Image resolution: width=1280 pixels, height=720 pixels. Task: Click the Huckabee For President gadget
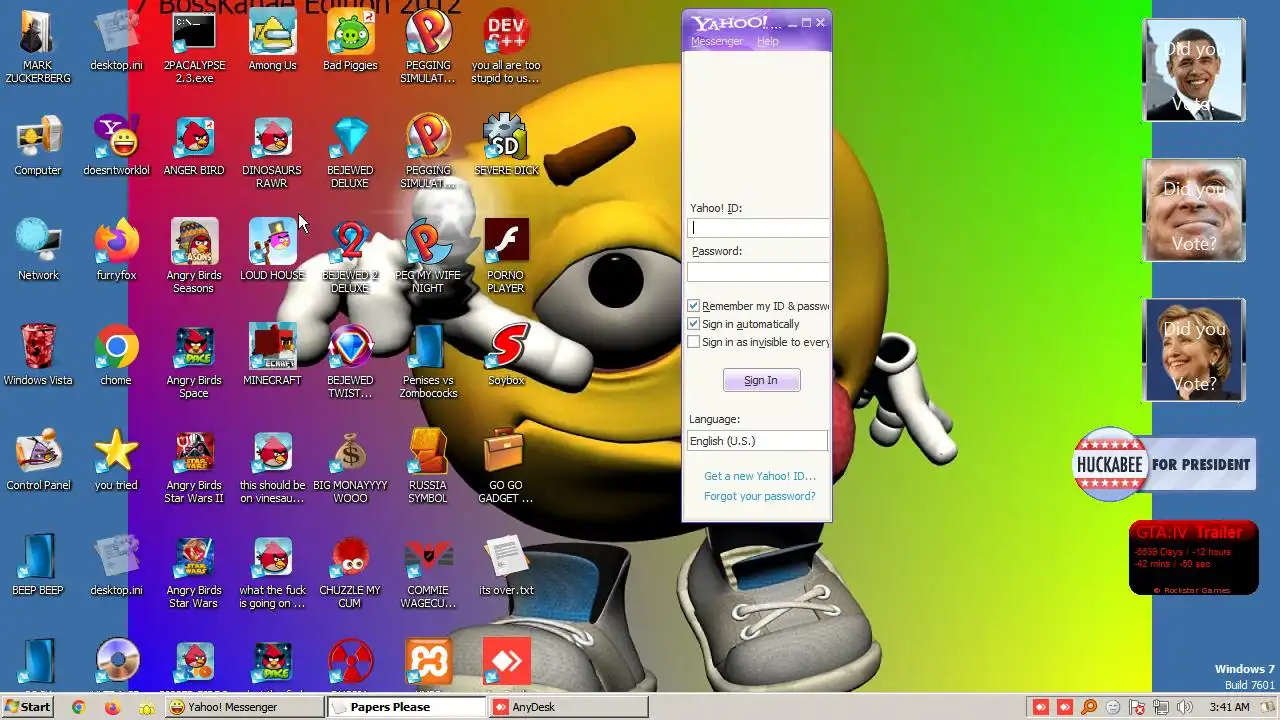(1164, 464)
